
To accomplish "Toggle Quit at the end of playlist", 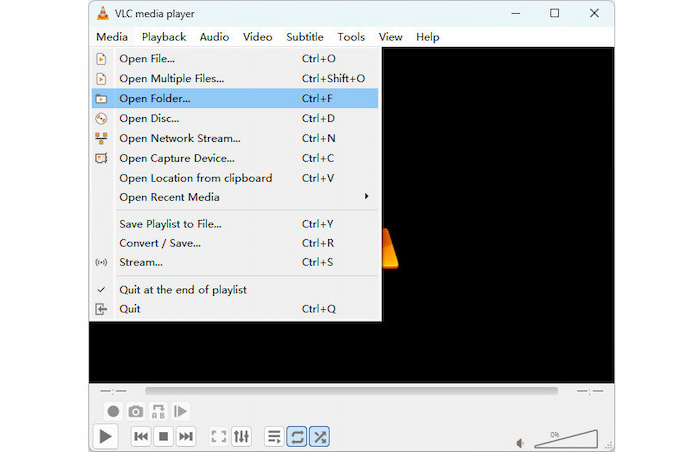I will pos(235,290).
